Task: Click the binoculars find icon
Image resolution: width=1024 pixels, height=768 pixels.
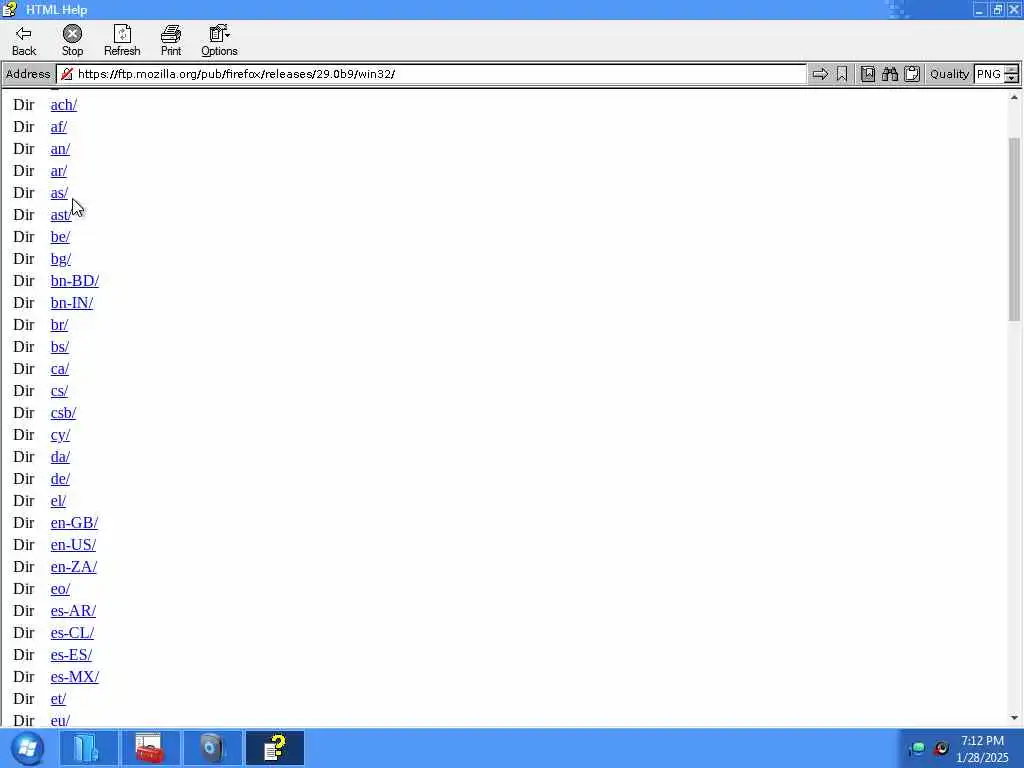Action: click(890, 74)
